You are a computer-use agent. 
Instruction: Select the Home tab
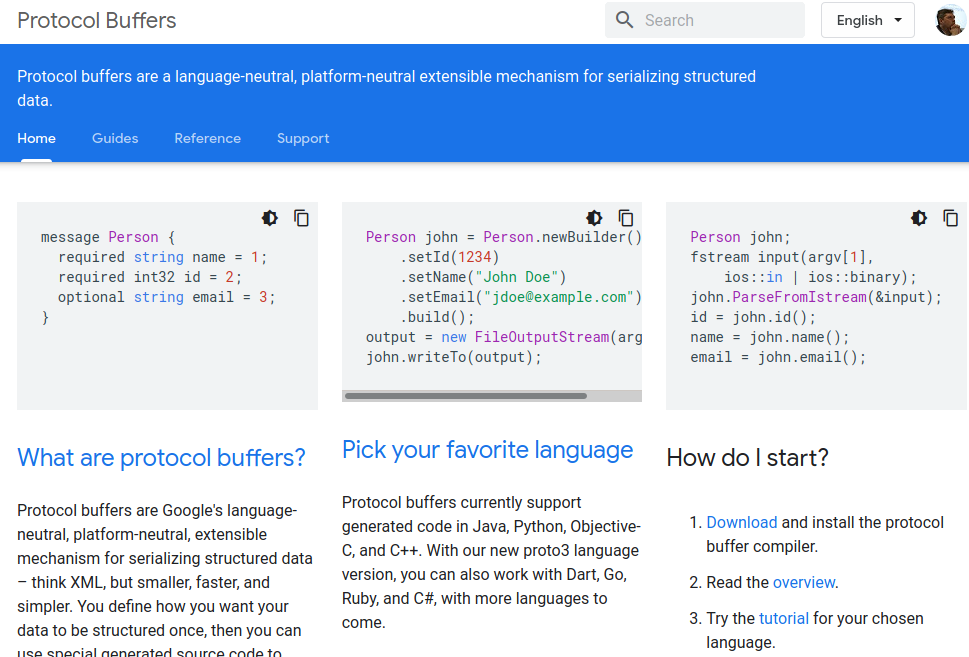pyautogui.click(x=36, y=138)
